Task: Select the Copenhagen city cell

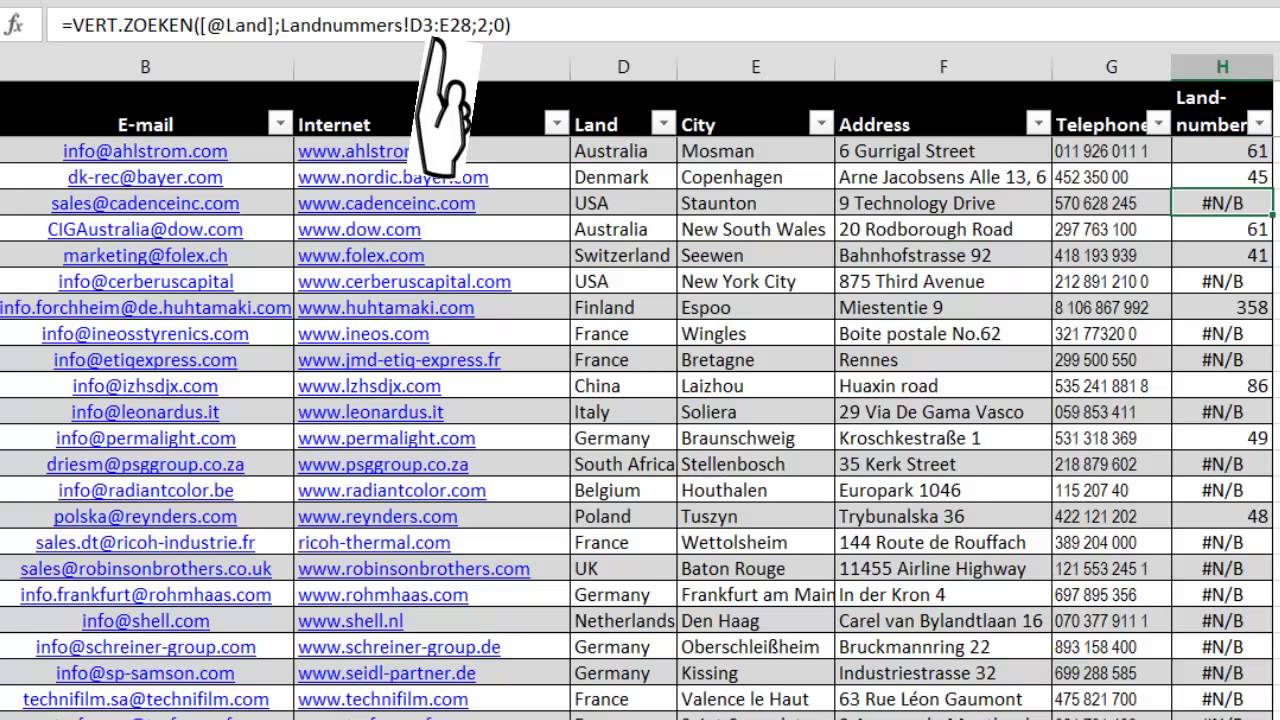Action: tap(755, 177)
